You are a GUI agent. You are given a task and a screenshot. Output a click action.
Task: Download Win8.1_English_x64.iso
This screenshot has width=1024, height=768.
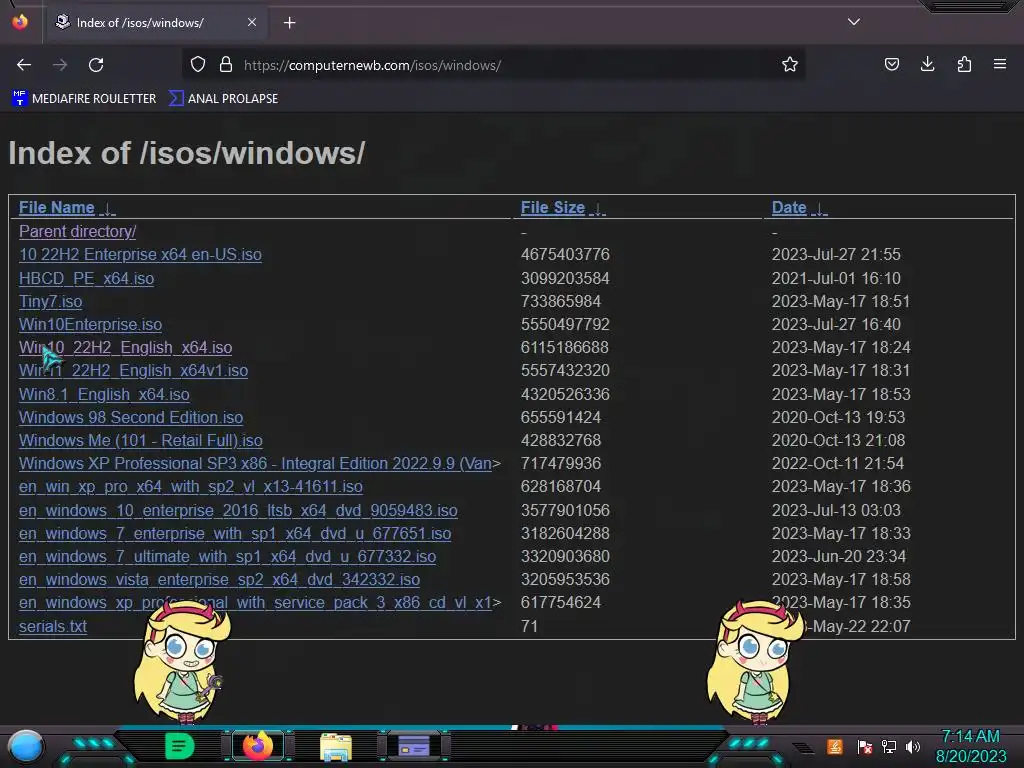pyautogui.click(x=104, y=394)
